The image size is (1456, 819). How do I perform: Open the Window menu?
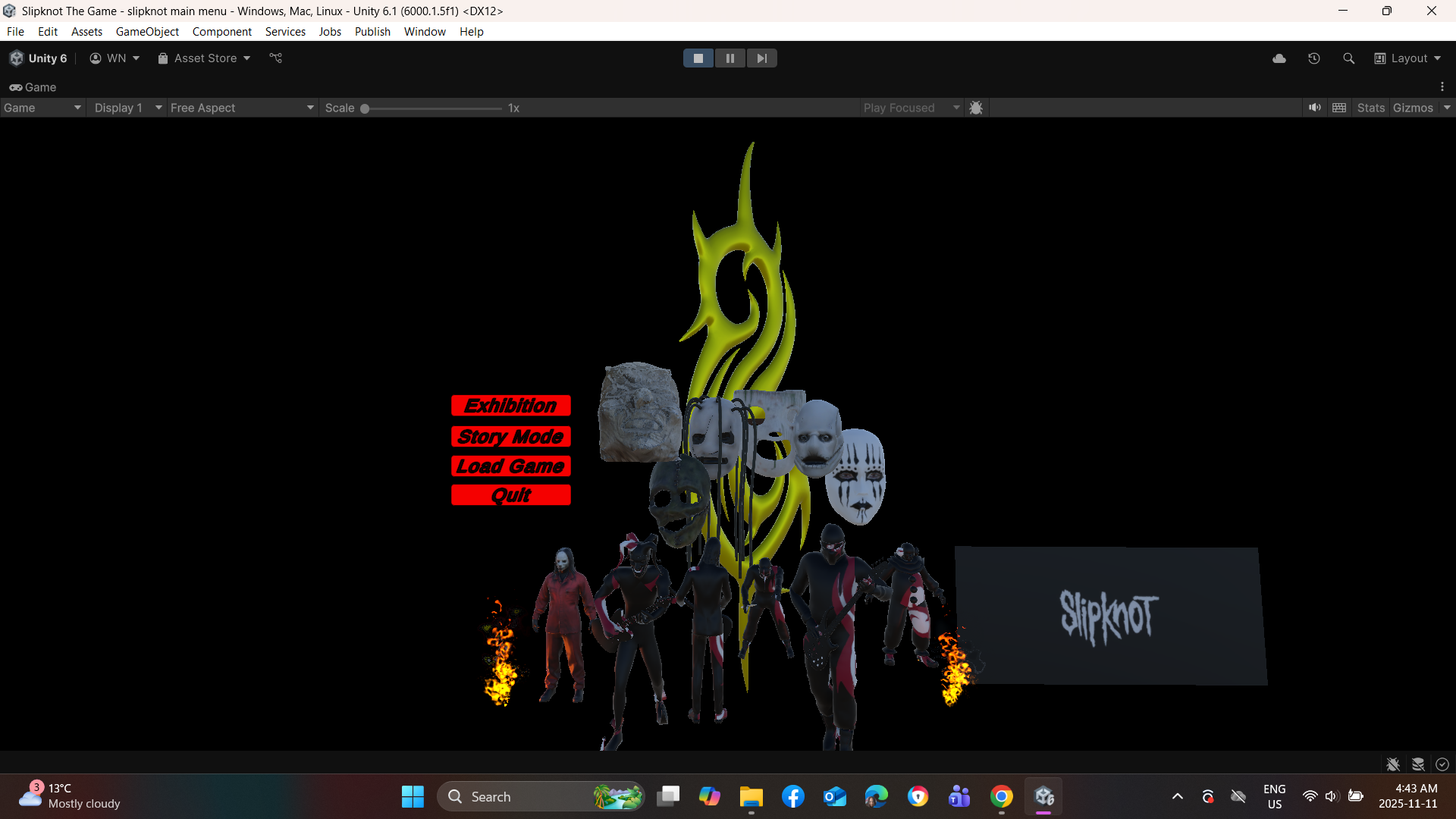(424, 32)
